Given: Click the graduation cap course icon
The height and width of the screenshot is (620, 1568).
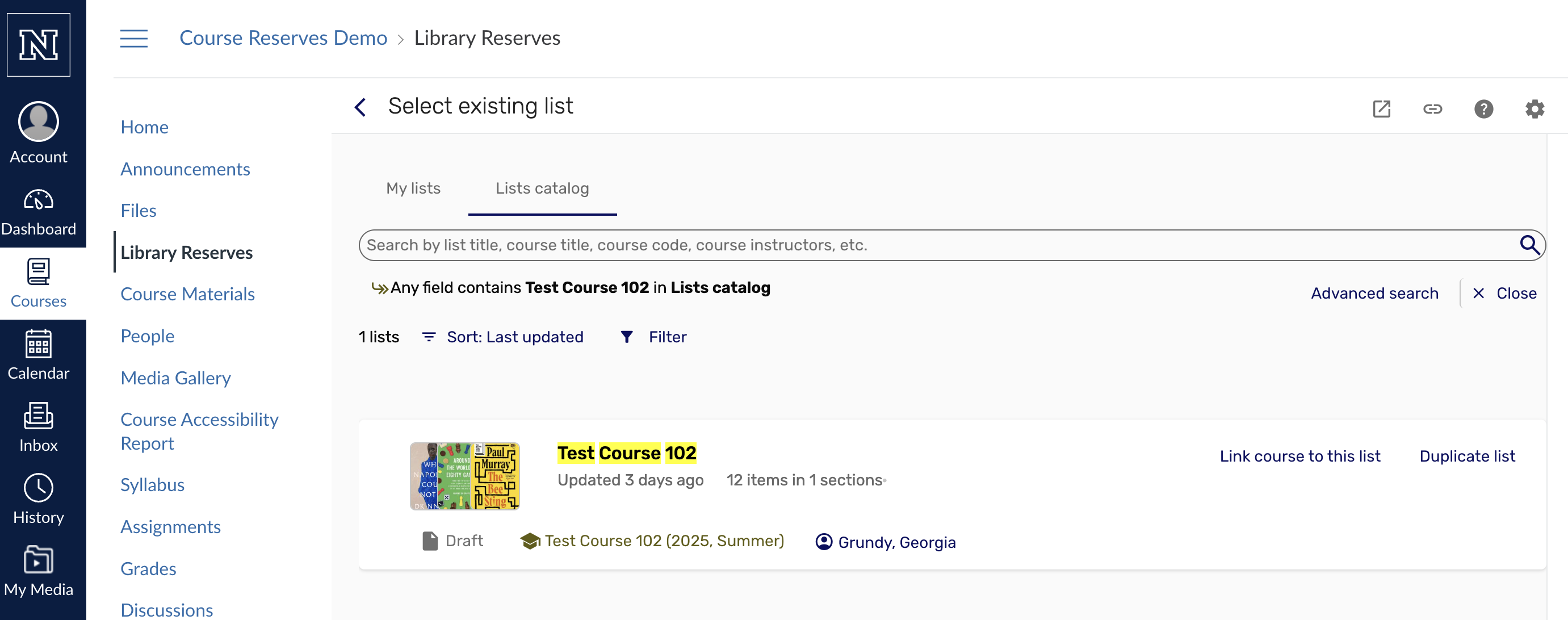Looking at the screenshot, I should pyautogui.click(x=530, y=541).
